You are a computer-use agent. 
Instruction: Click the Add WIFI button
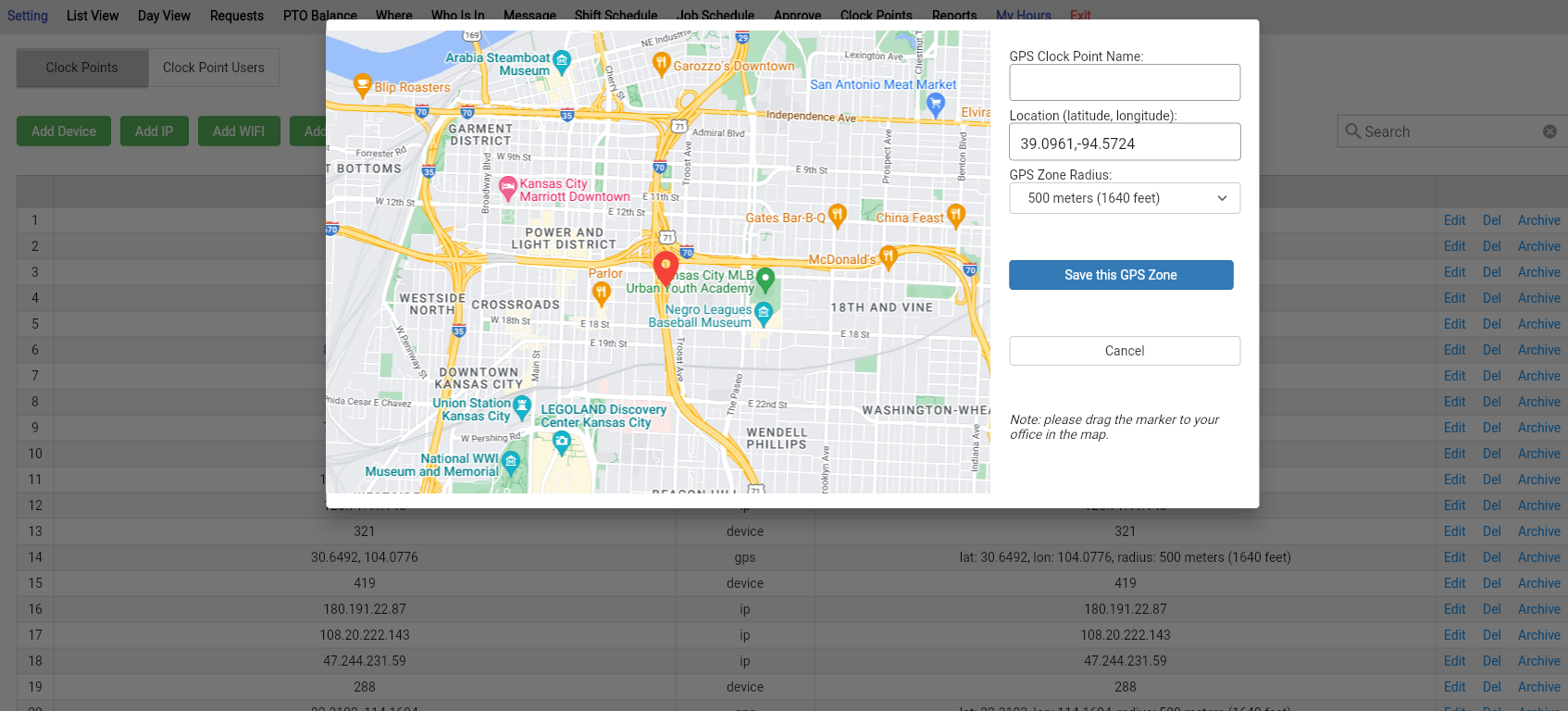point(239,131)
